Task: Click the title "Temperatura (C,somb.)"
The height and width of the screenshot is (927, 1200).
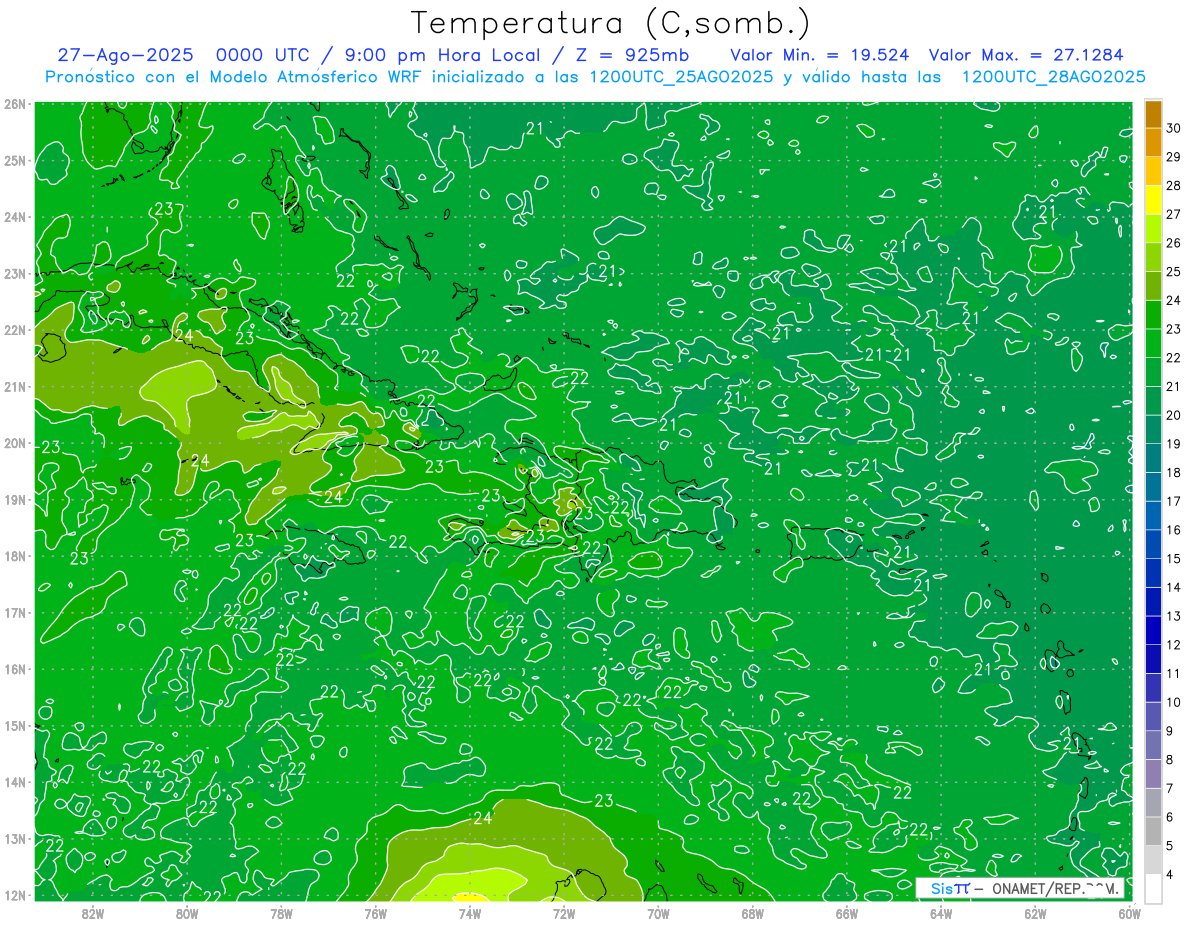Action: [610, 23]
